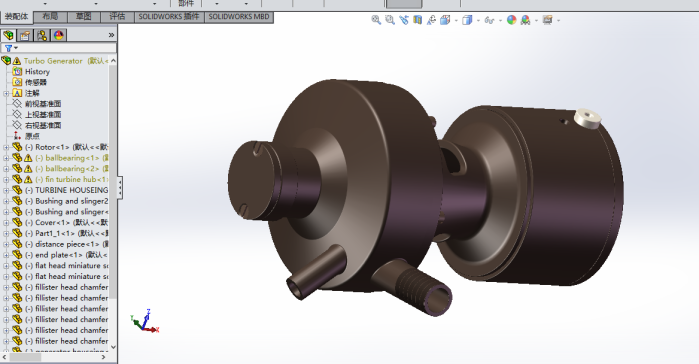Select the silver plug on generator housing
699x364 pixels.
coord(587,119)
